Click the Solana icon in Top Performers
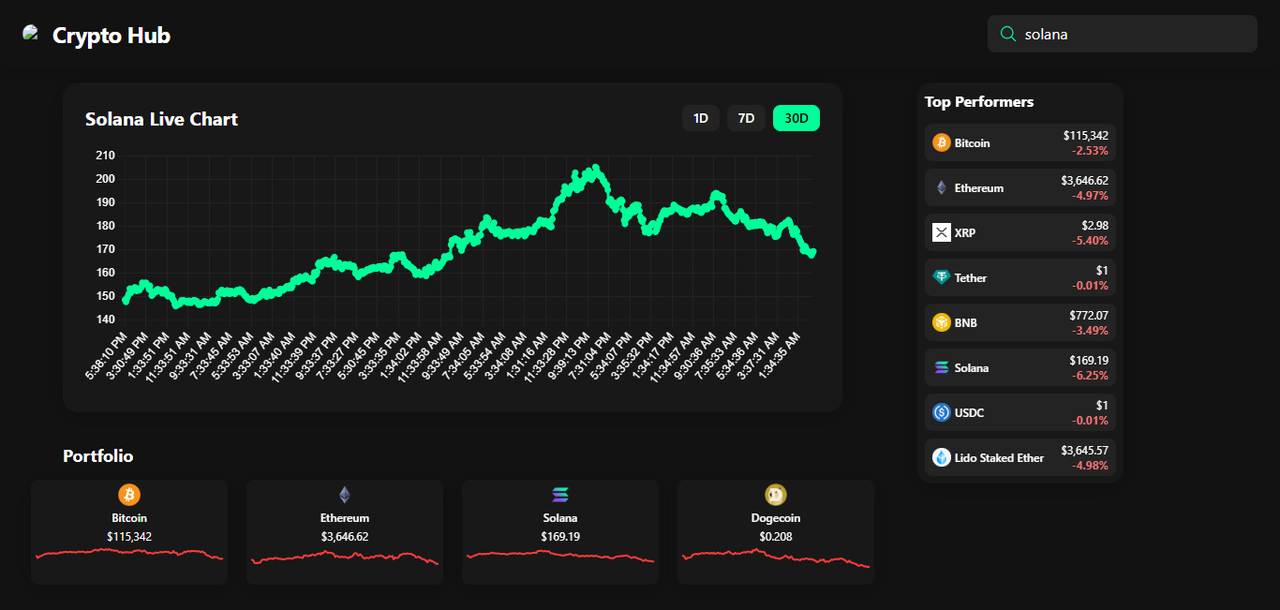 click(941, 368)
